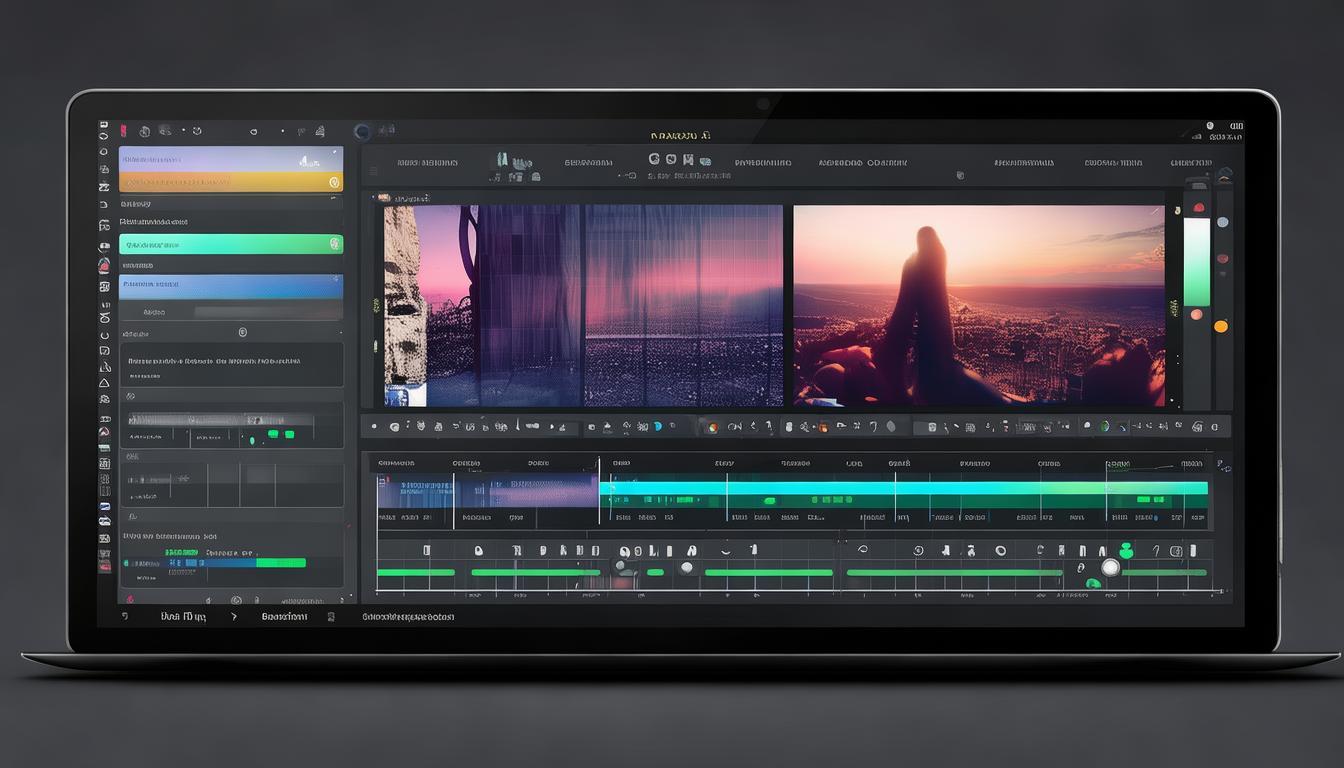
Task: Open the rightmost tab in top tab bar
Action: [1190, 162]
